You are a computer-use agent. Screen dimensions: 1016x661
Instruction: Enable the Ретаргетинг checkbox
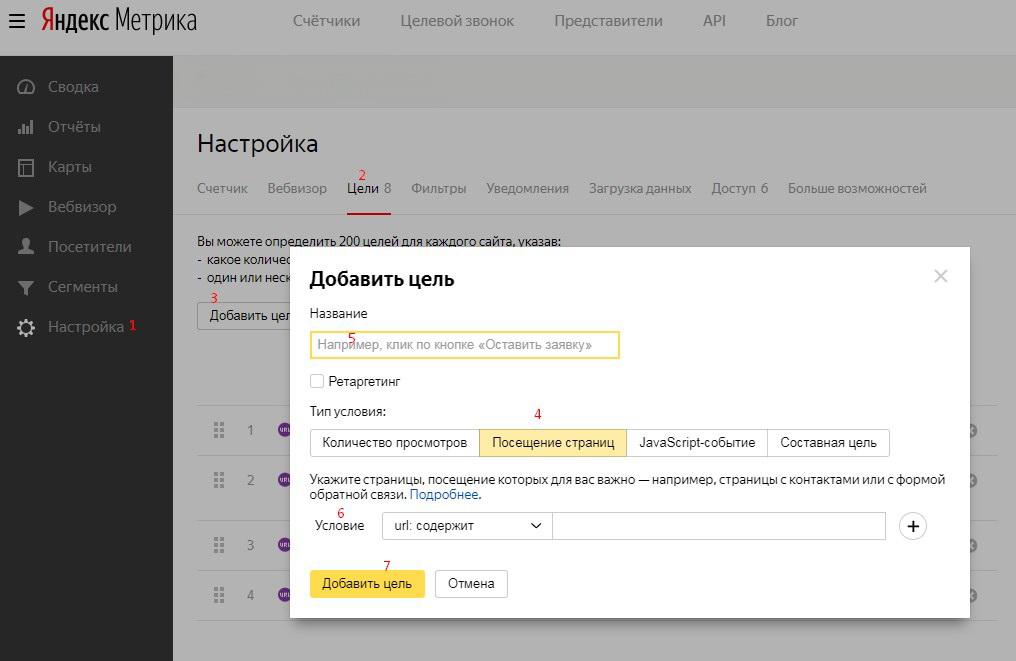pyautogui.click(x=317, y=381)
